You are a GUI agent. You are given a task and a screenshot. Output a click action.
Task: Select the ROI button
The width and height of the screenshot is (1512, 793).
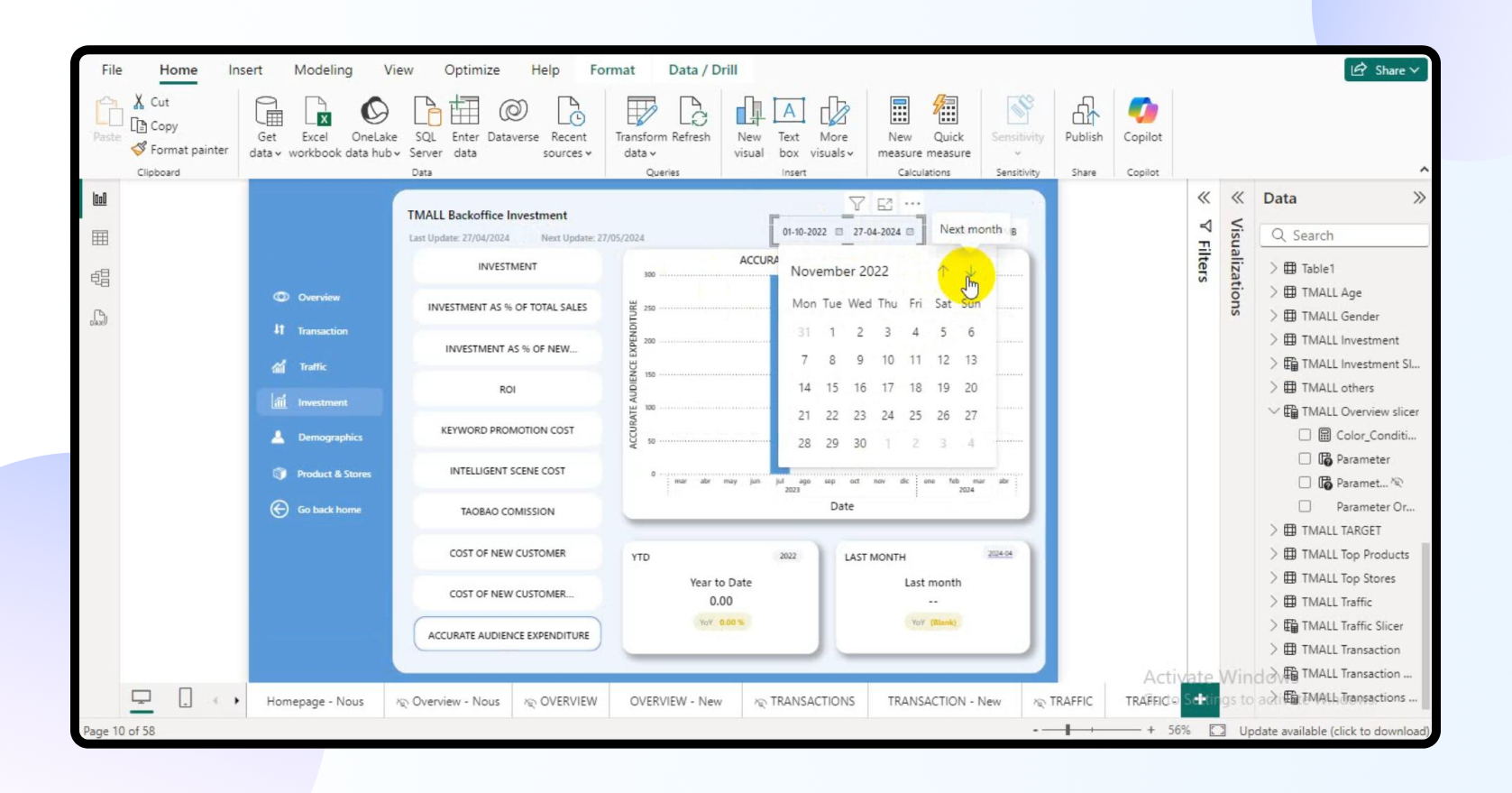(x=508, y=389)
